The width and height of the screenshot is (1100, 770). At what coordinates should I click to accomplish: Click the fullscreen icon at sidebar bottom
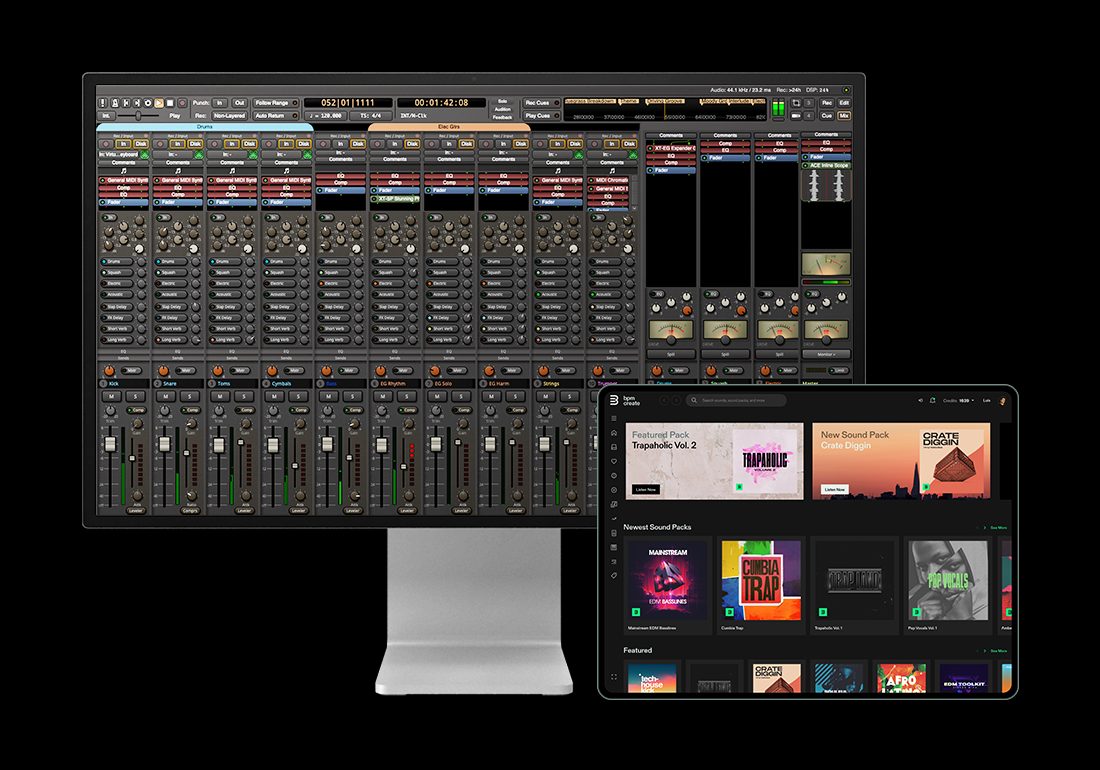614,677
